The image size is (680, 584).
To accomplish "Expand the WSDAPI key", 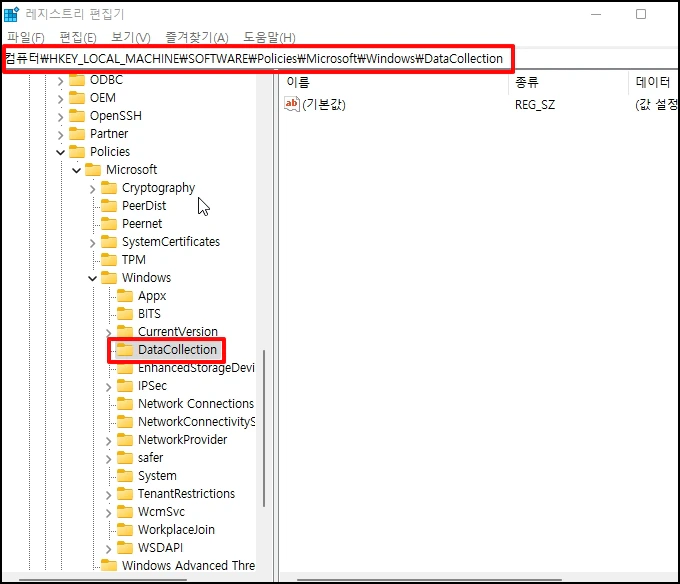I will (108, 548).
